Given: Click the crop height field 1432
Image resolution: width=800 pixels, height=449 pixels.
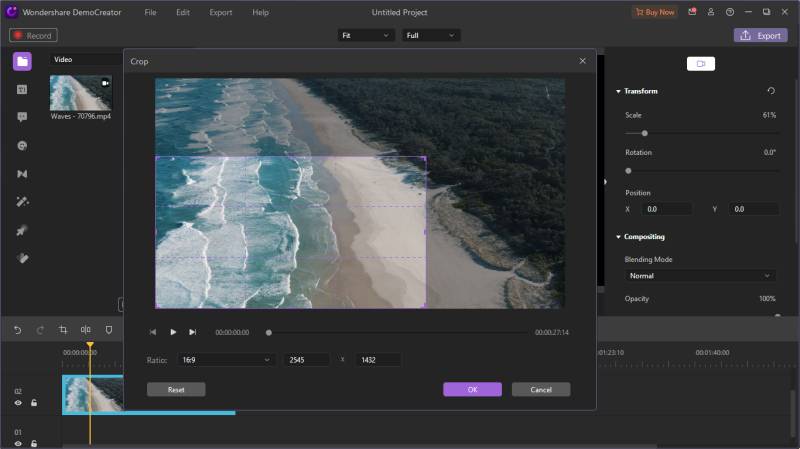Looking at the screenshot, I should point(378,360).
